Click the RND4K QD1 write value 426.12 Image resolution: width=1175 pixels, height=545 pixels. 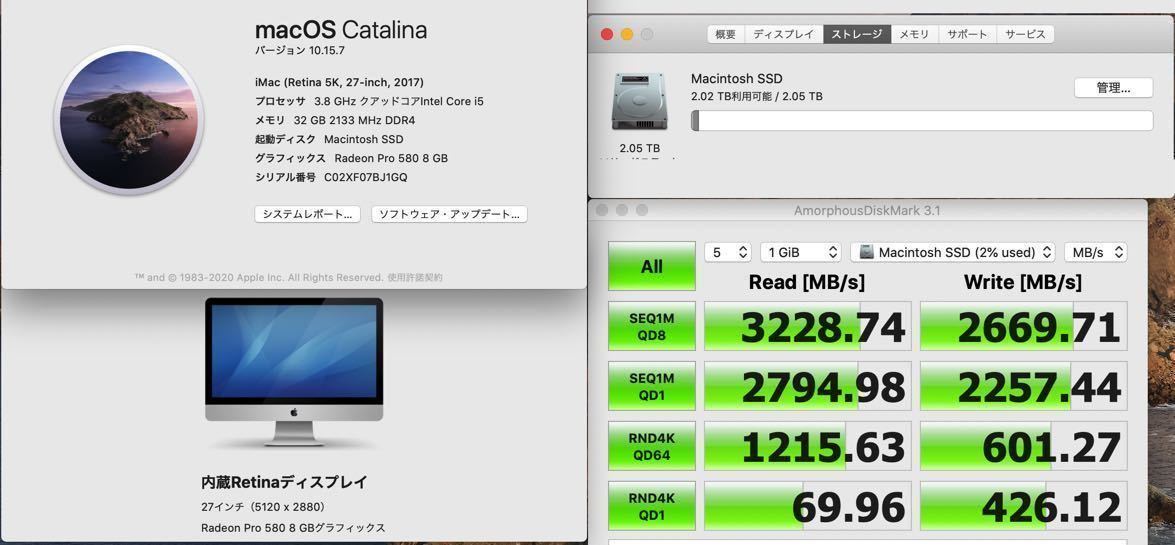pos(1024,506)
